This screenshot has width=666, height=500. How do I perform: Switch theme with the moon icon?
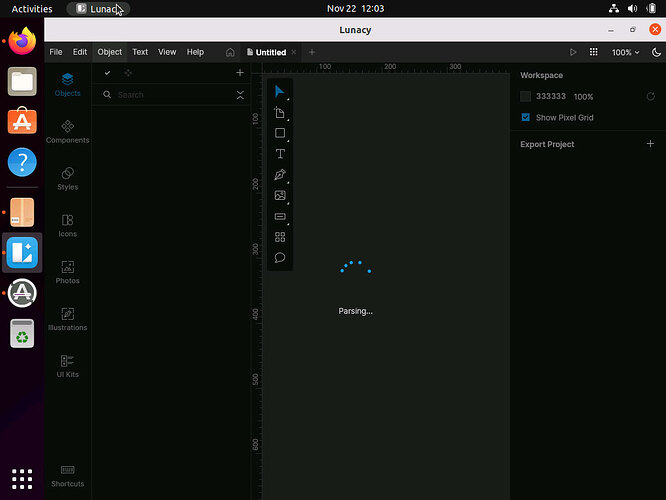click(x=656, y=52)
